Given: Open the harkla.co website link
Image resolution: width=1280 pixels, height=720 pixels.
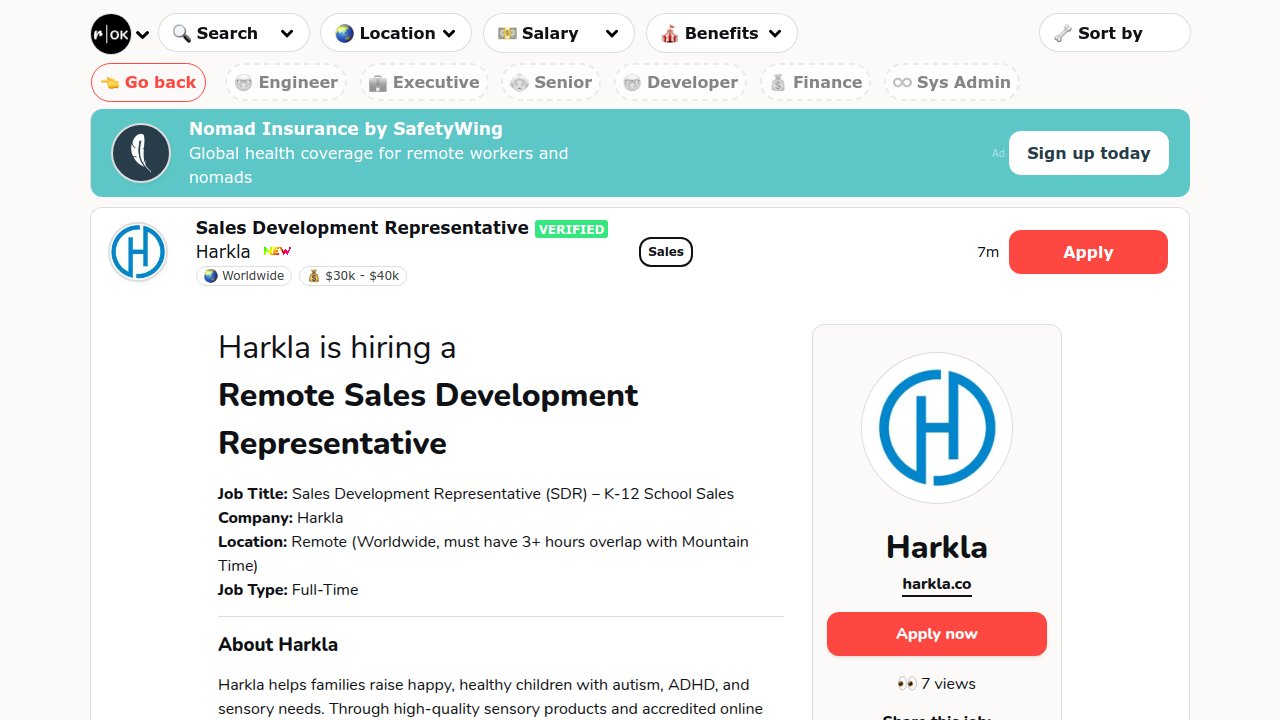Looking at the screenshot, I should coord(937,584).
